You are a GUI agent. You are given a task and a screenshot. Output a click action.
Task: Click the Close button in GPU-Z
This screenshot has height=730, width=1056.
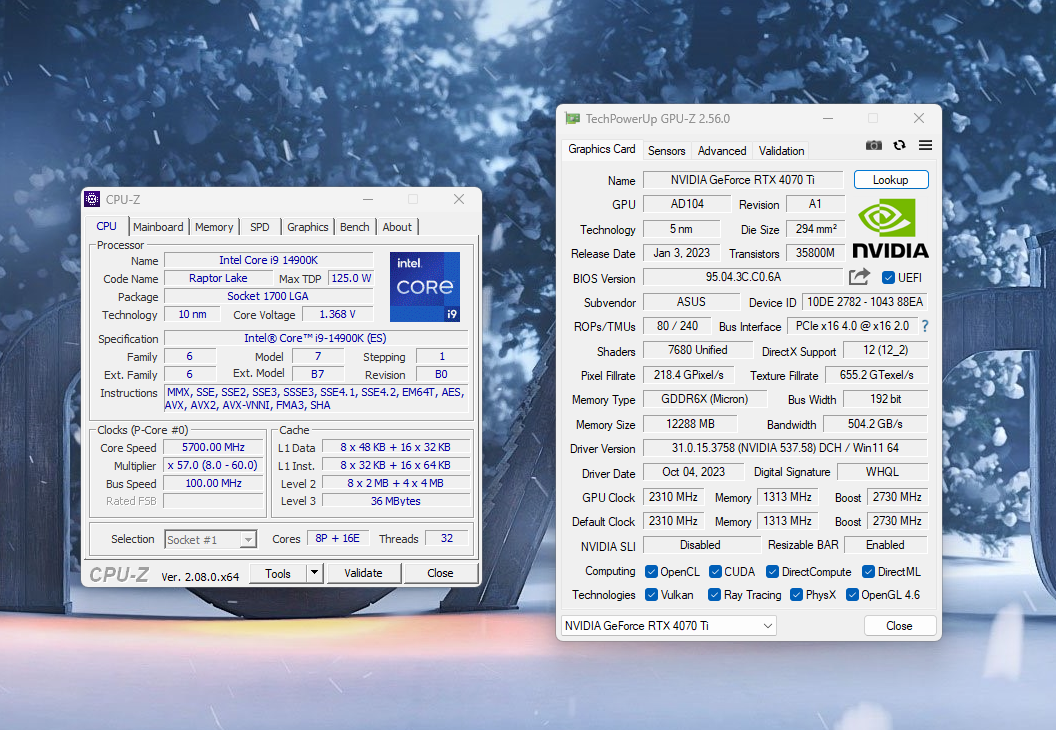tap(900, 626)
